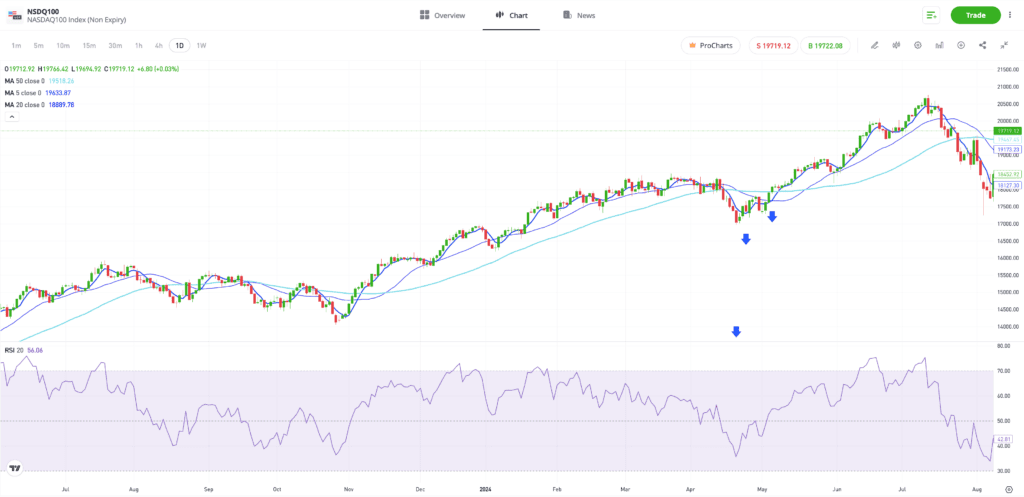Set timeframe to 1h
Viewport: 1024px width, 497px height.
[x=138, y=45]
